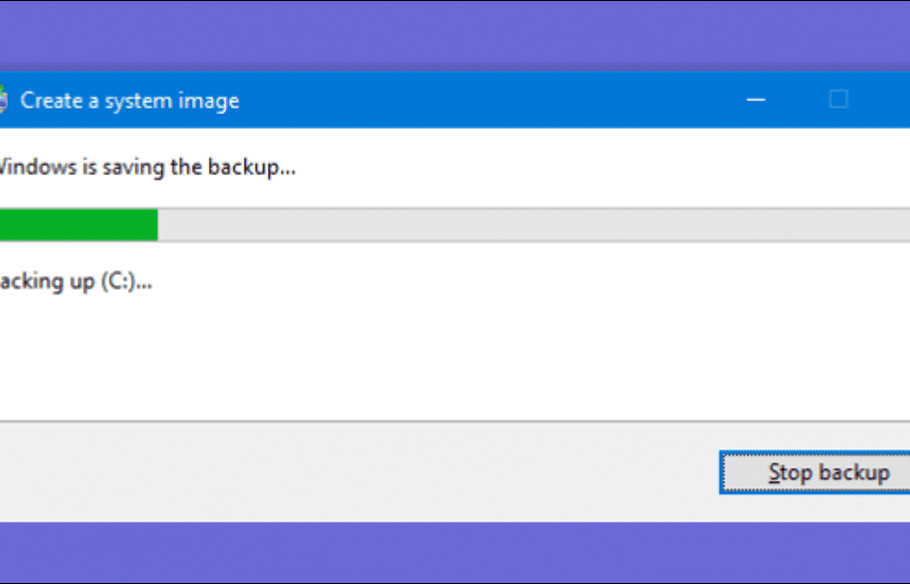
Task: Click the grayed-out maximize square icon
Action: pyautogui.click(x=838, y=100)
